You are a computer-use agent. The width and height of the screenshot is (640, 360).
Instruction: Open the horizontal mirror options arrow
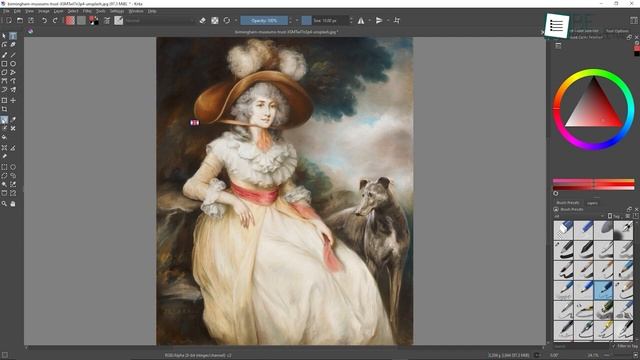pyautogui.click(x=369, y=20)
